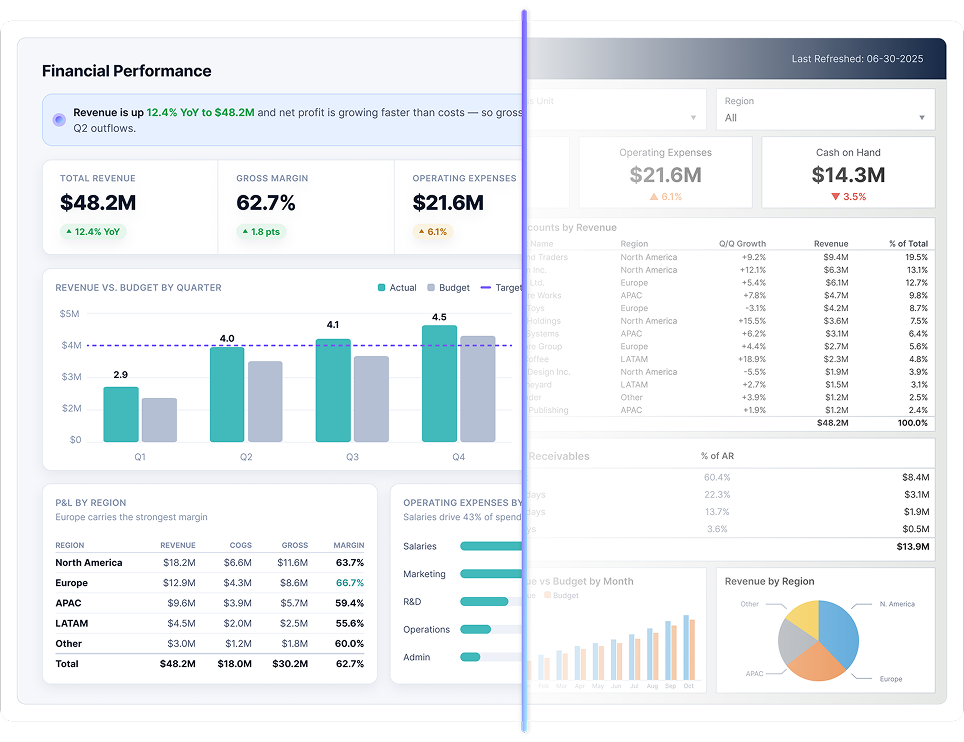The height and width of the screenshot is (742, 964).
Task: Click the -5.5% growth cell
Action: [x=754, y=372]
